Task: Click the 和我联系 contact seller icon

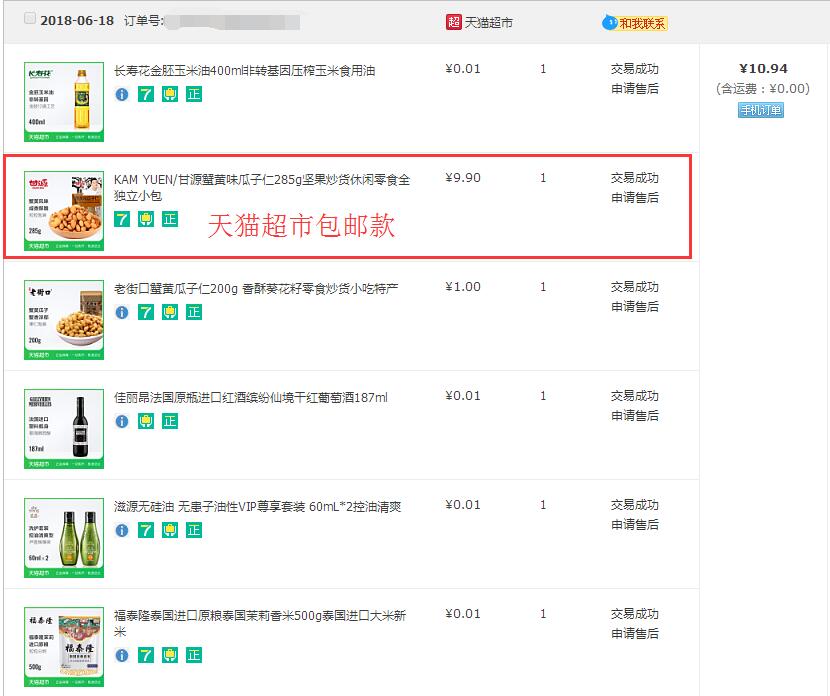Action: (635, 23)
